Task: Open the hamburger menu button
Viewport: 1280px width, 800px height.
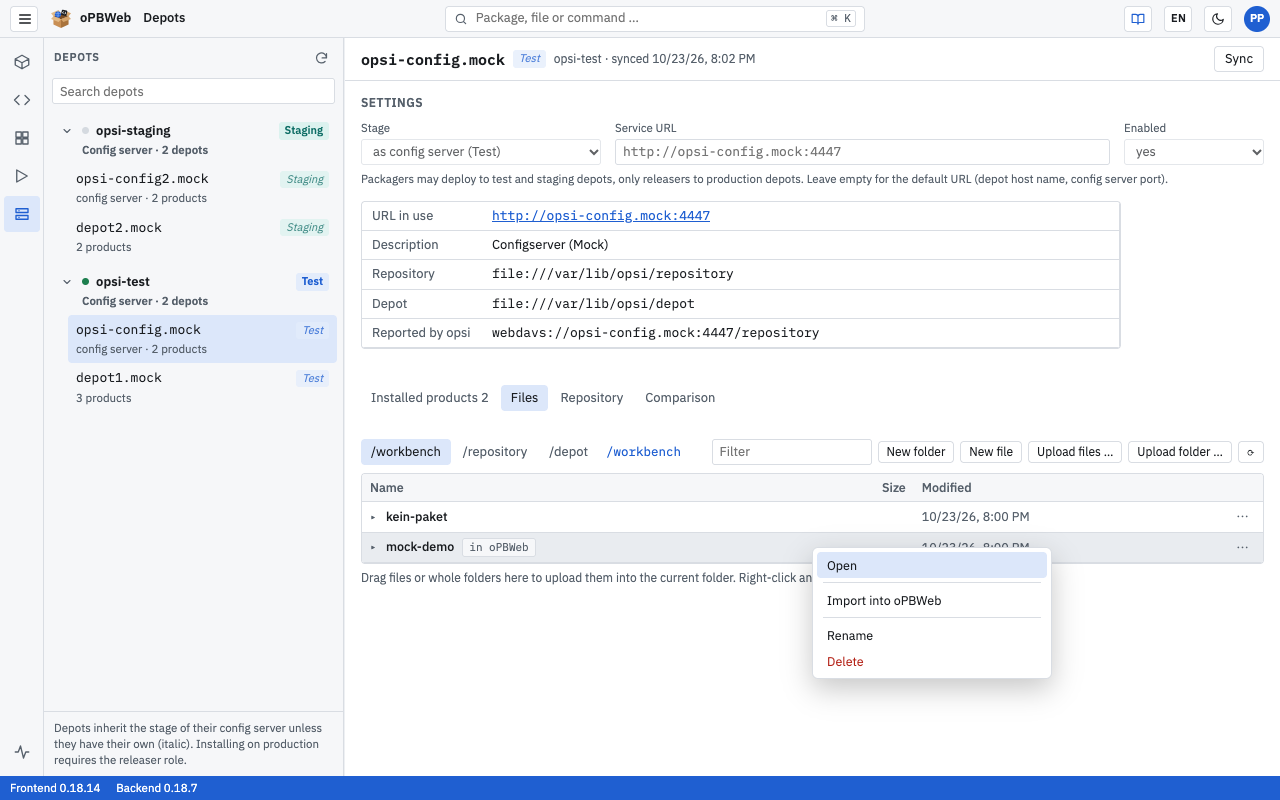Action: (25, 18)
